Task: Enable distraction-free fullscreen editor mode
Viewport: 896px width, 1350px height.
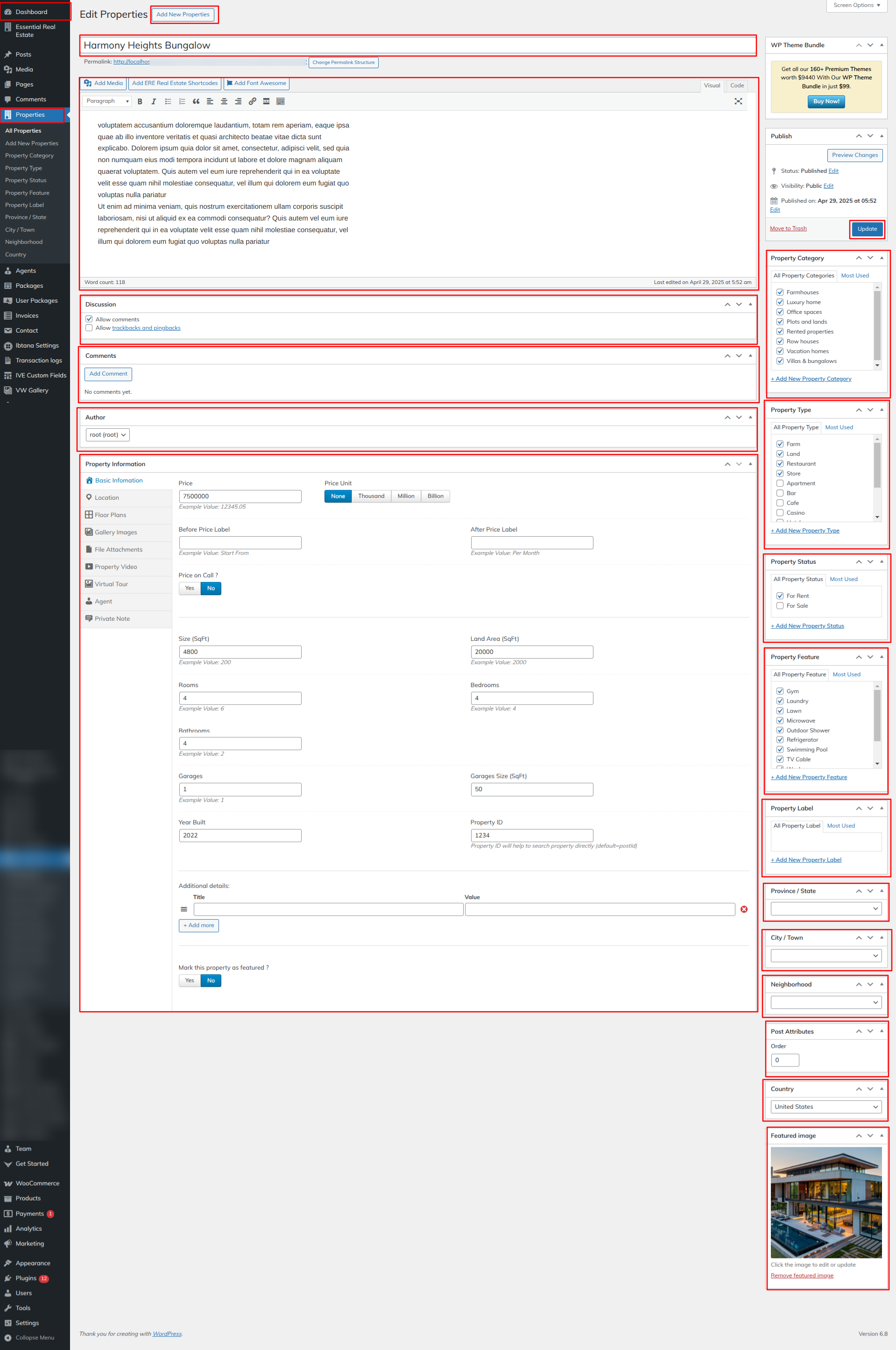Action: pyautogui.click(x=738, y=101)
